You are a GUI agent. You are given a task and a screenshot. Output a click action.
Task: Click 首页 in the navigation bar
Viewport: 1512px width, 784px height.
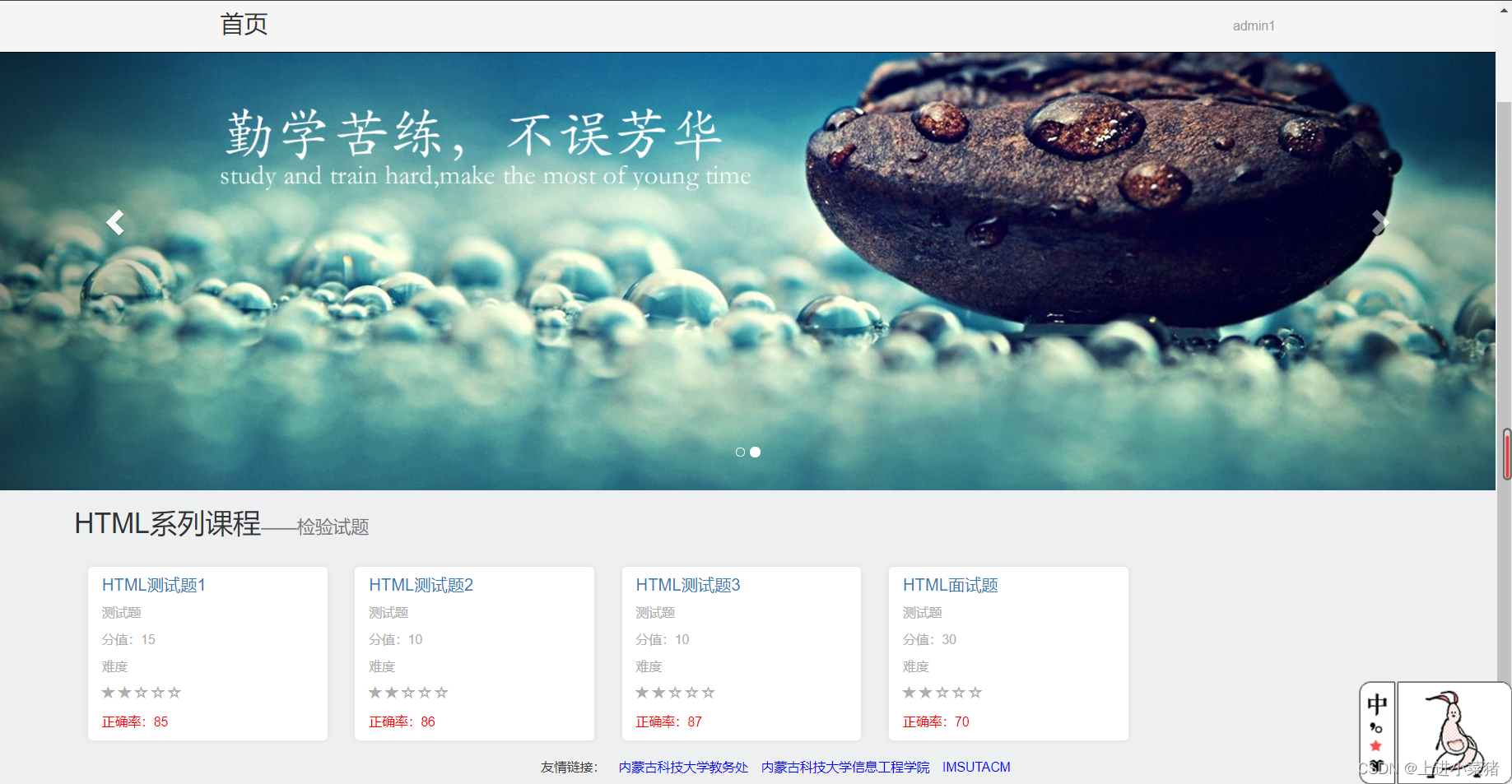tap(243, 24)
